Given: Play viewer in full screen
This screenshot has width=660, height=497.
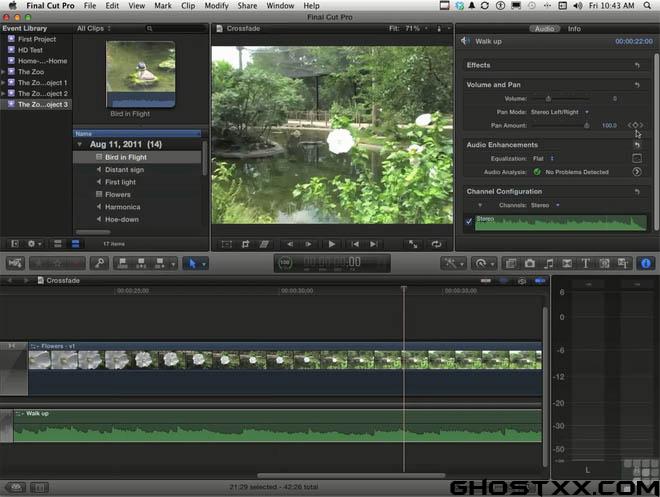Looking at the screenshot, I should (x=413, y=244).
